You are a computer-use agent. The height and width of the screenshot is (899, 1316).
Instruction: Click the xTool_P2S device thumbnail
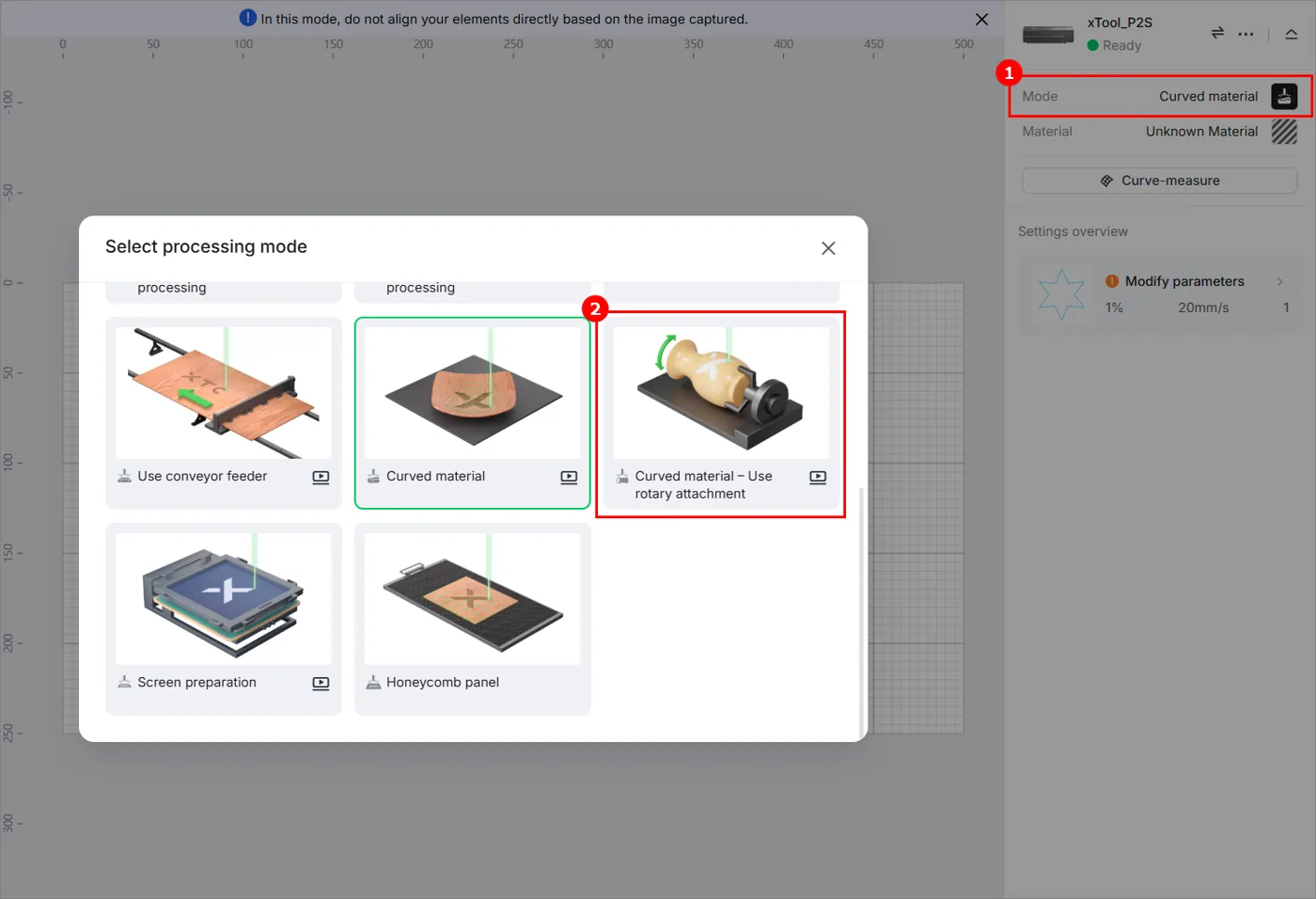(x=1048, y=35)
